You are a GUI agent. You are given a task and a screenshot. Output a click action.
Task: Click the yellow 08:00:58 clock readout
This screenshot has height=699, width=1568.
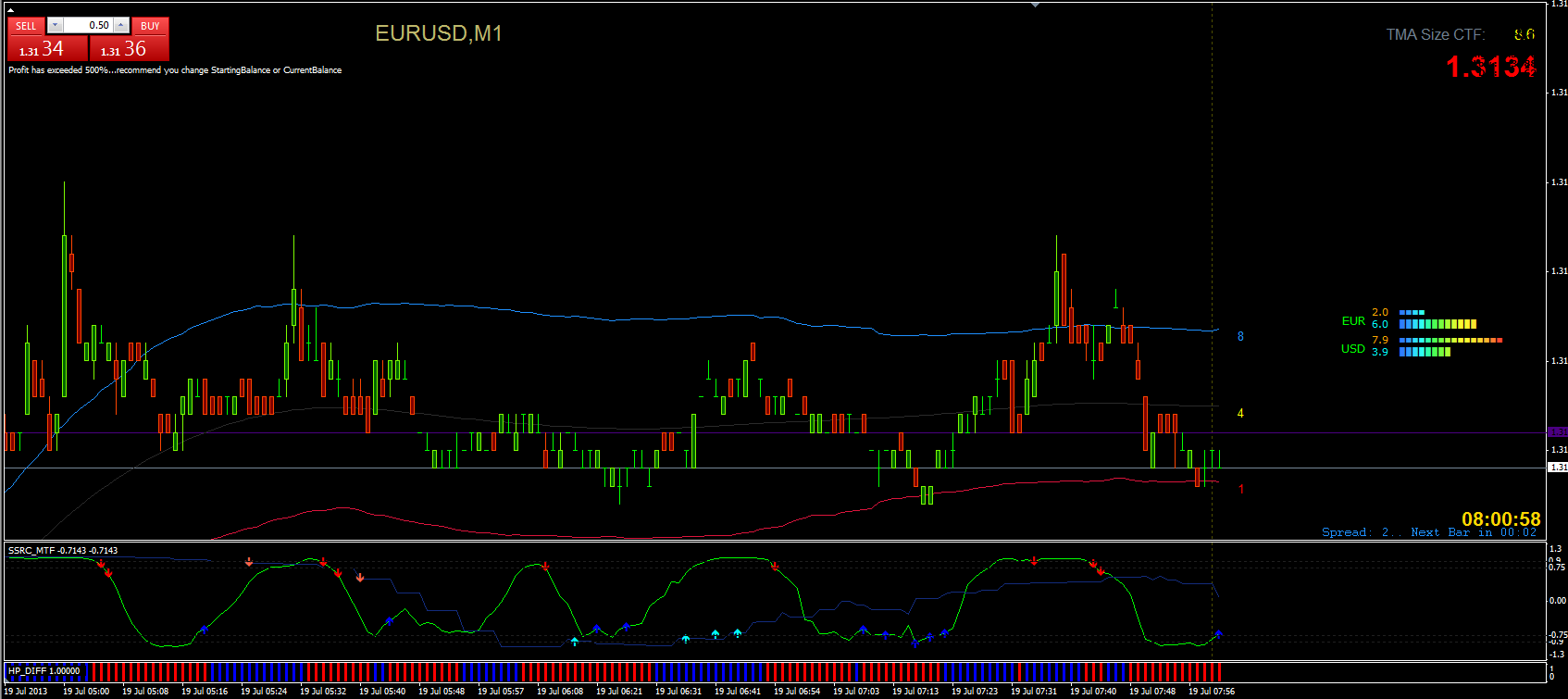(x=1501, y=519)
